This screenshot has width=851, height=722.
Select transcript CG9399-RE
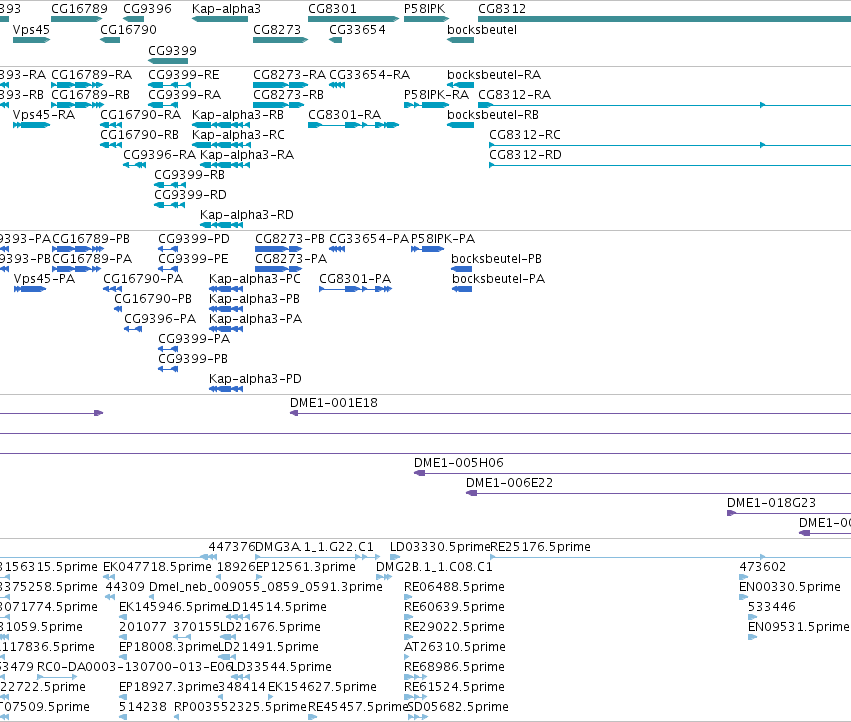pos(170,85)
